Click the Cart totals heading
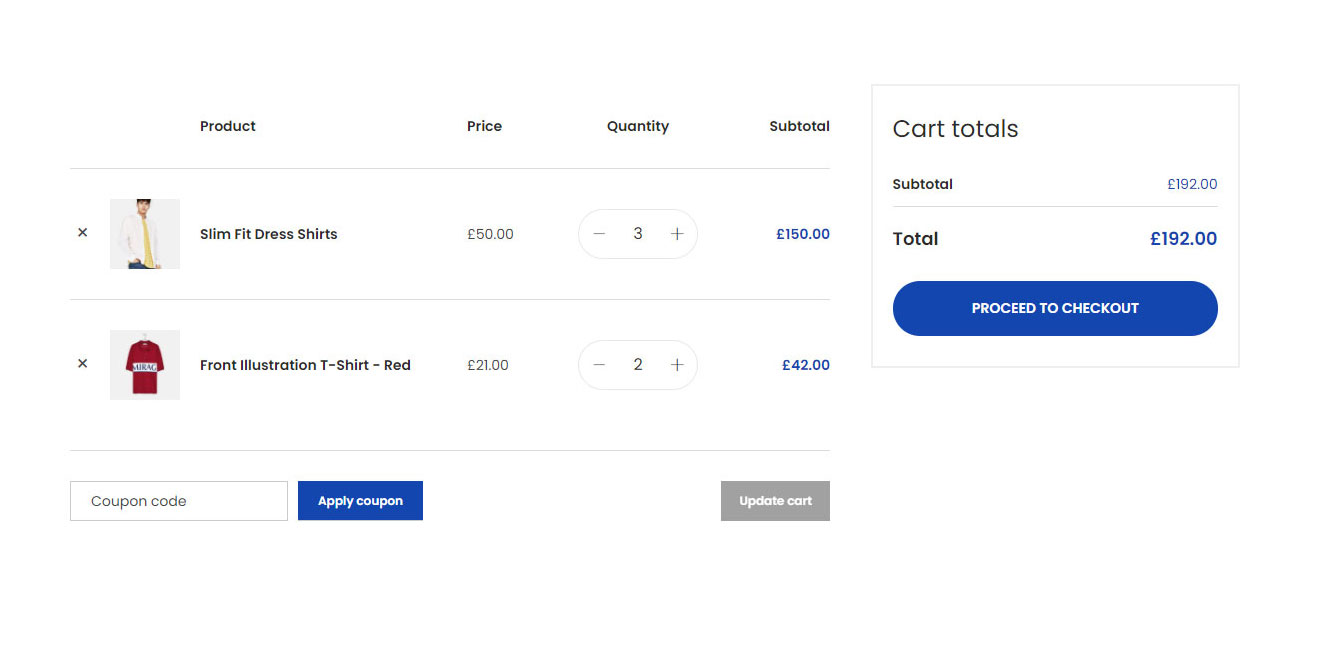The image size is (1318, 659). tap(955, 129)
